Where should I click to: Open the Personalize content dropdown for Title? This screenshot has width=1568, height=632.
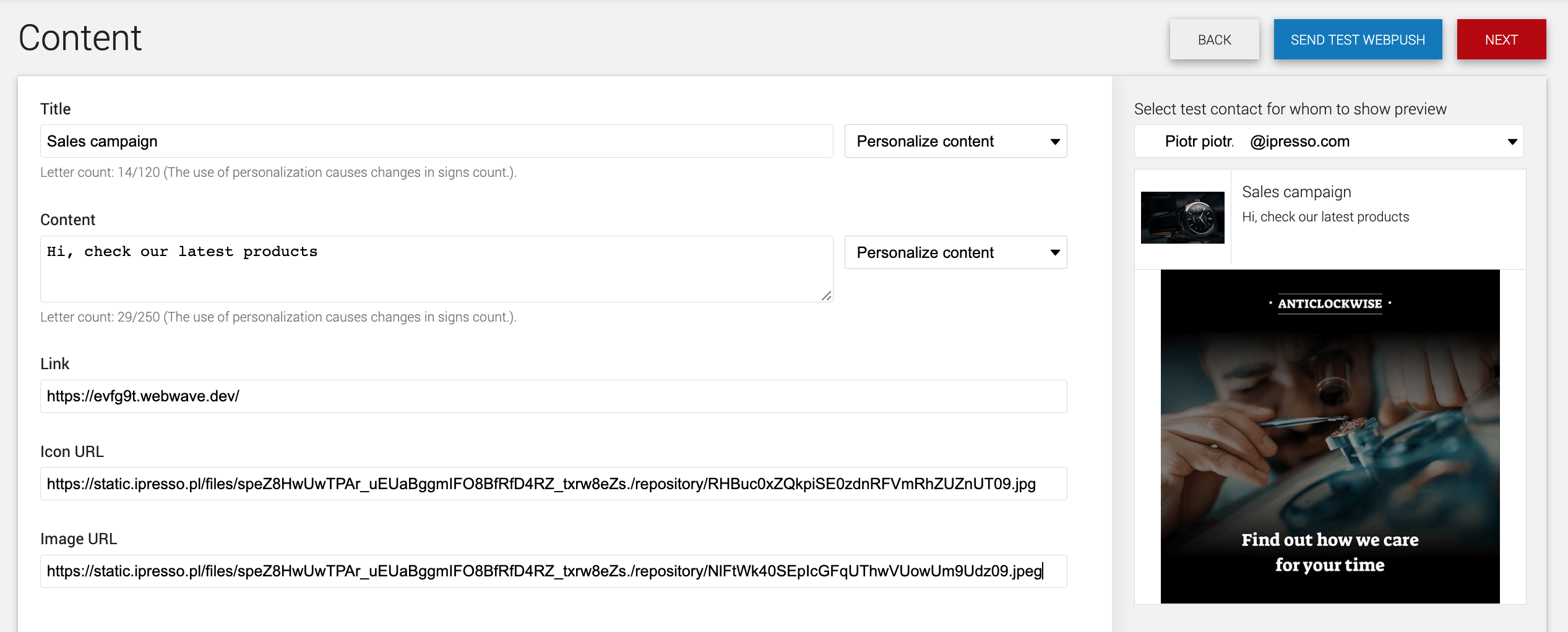coord(955,141)
